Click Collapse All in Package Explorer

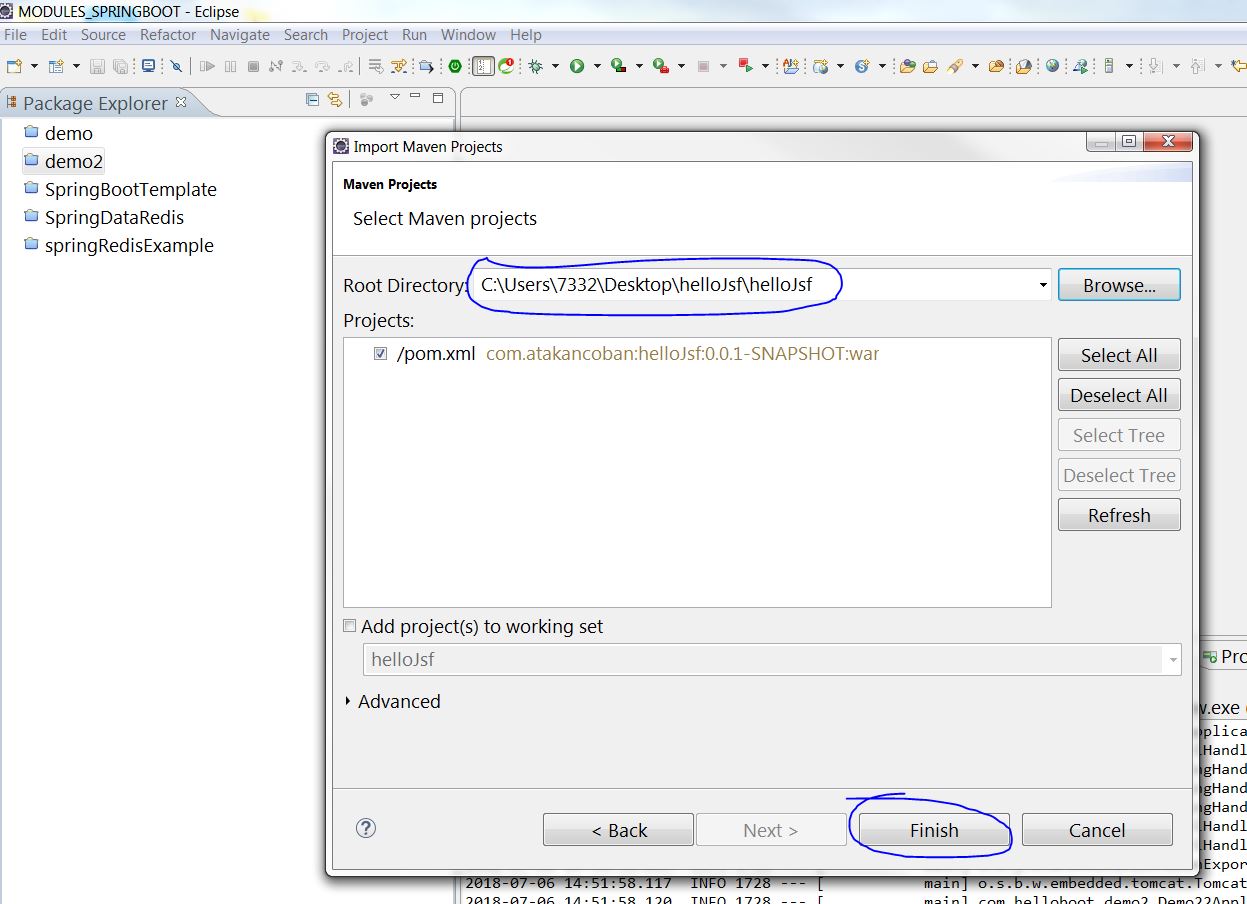[x=313, y=99]
